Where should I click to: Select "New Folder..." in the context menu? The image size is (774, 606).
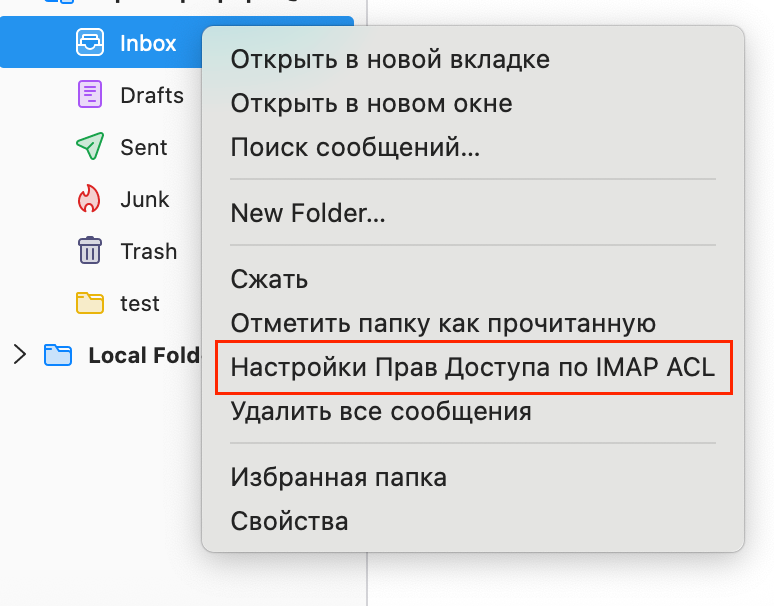point(308,212)
